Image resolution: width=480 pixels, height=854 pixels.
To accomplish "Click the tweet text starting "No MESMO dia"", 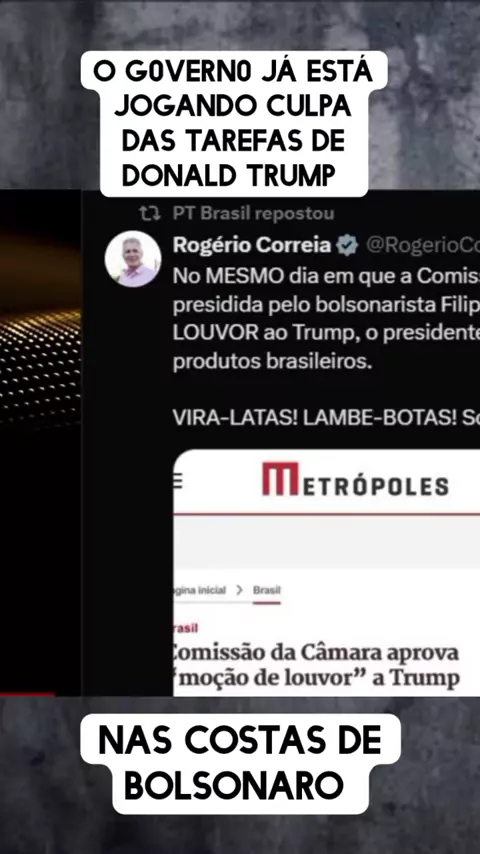I will coord(326,319).
